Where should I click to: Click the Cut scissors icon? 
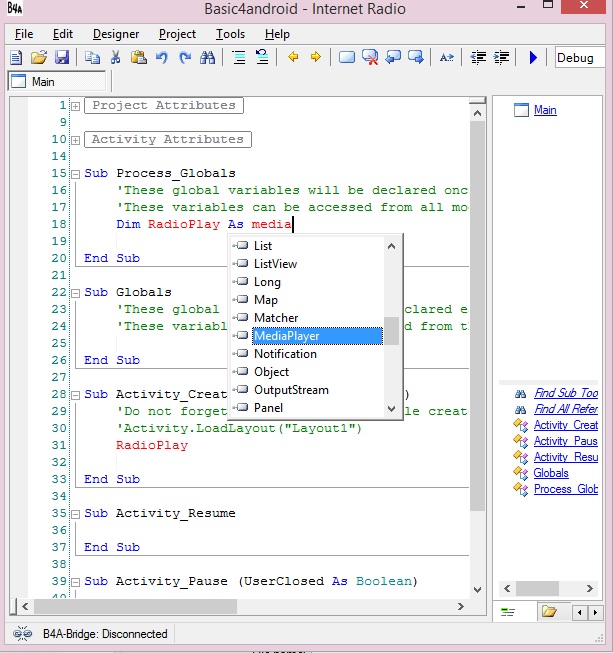pos(115,58)
